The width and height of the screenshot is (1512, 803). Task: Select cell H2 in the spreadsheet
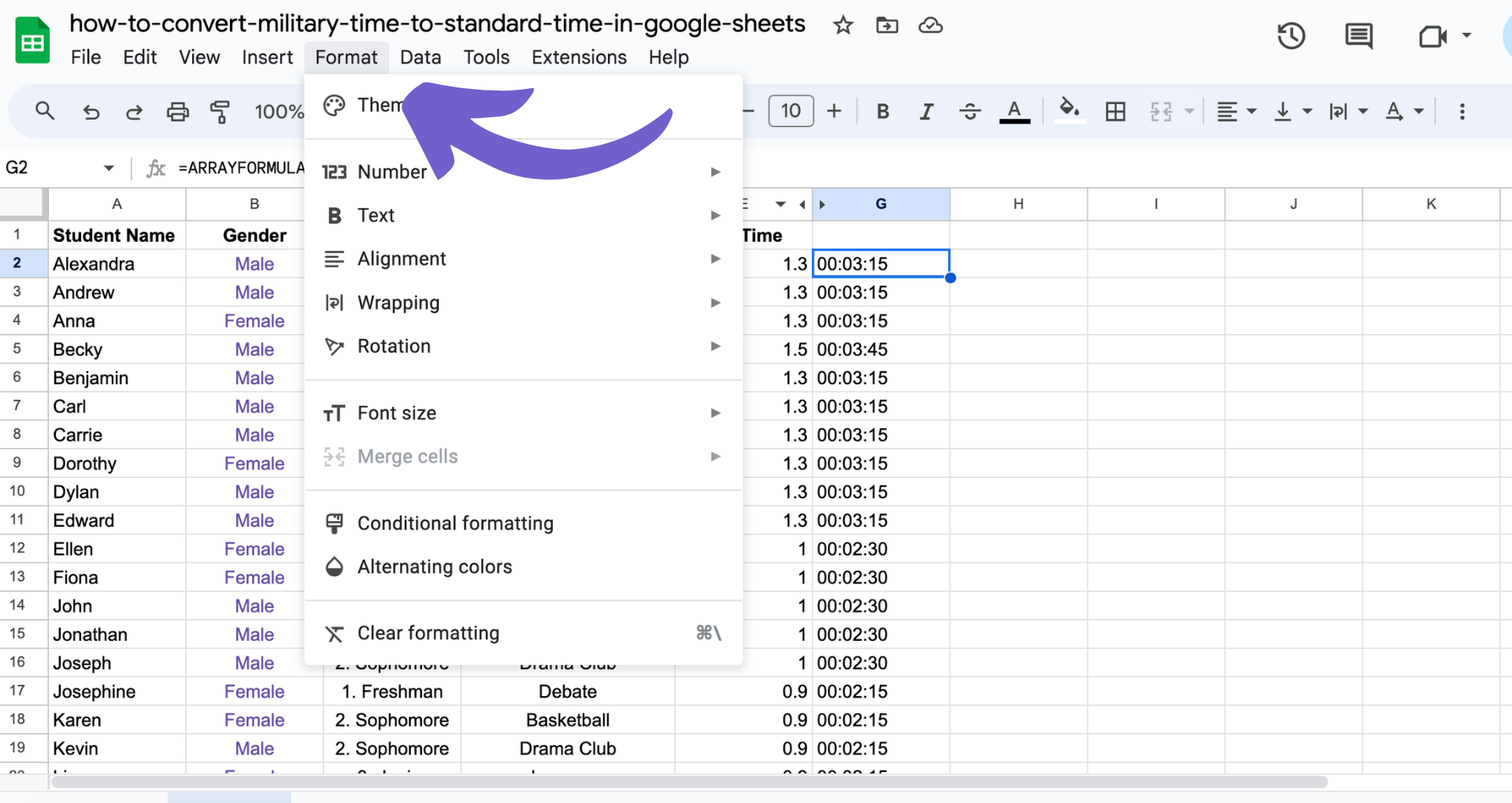[1018, 263]
